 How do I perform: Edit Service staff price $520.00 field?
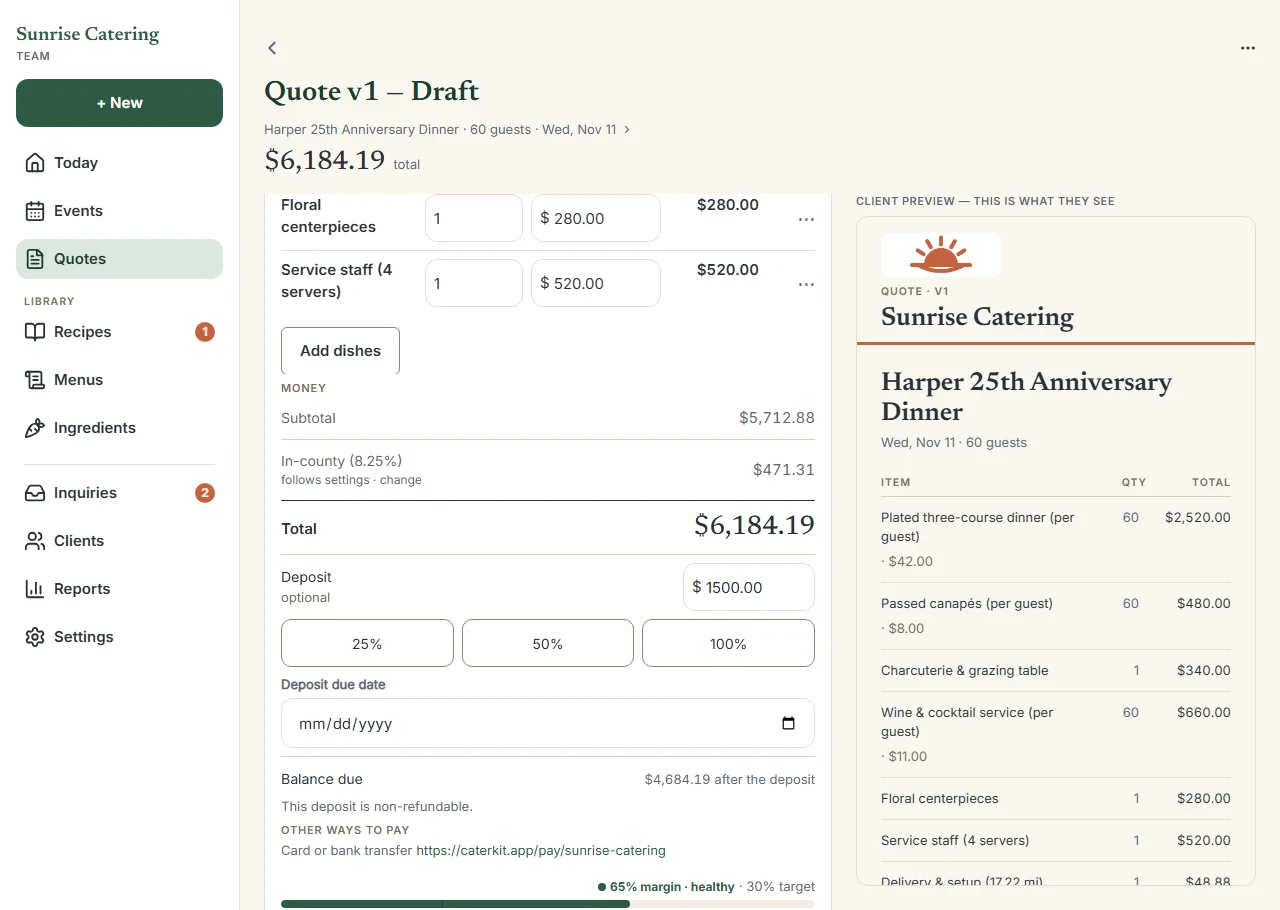[x=596, y=283]
